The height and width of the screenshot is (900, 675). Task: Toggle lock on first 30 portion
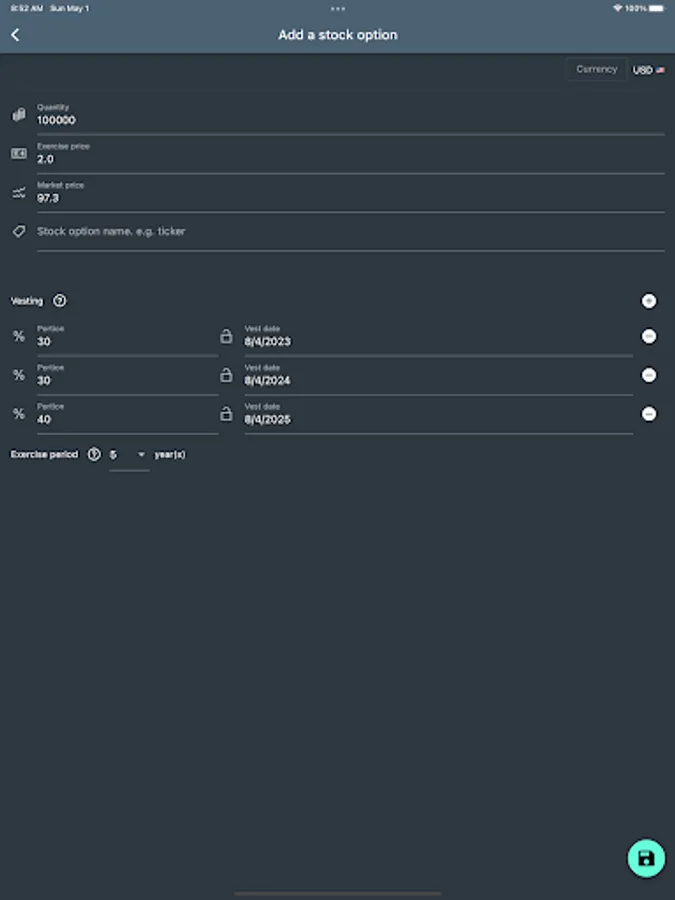tap(226, 337)
